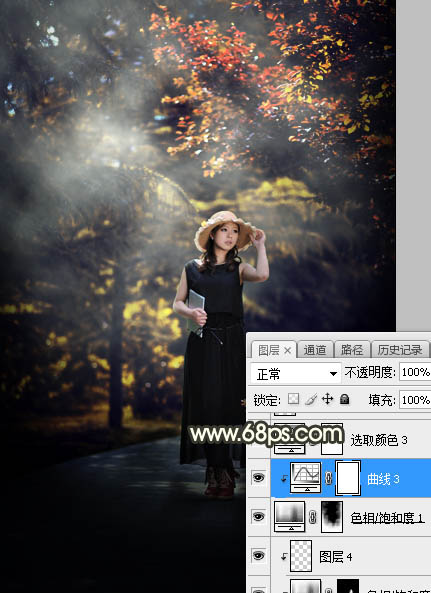Screen dimensions: 431x593
Task: Switch to the 通道 tab
Action: coord(315,350)
